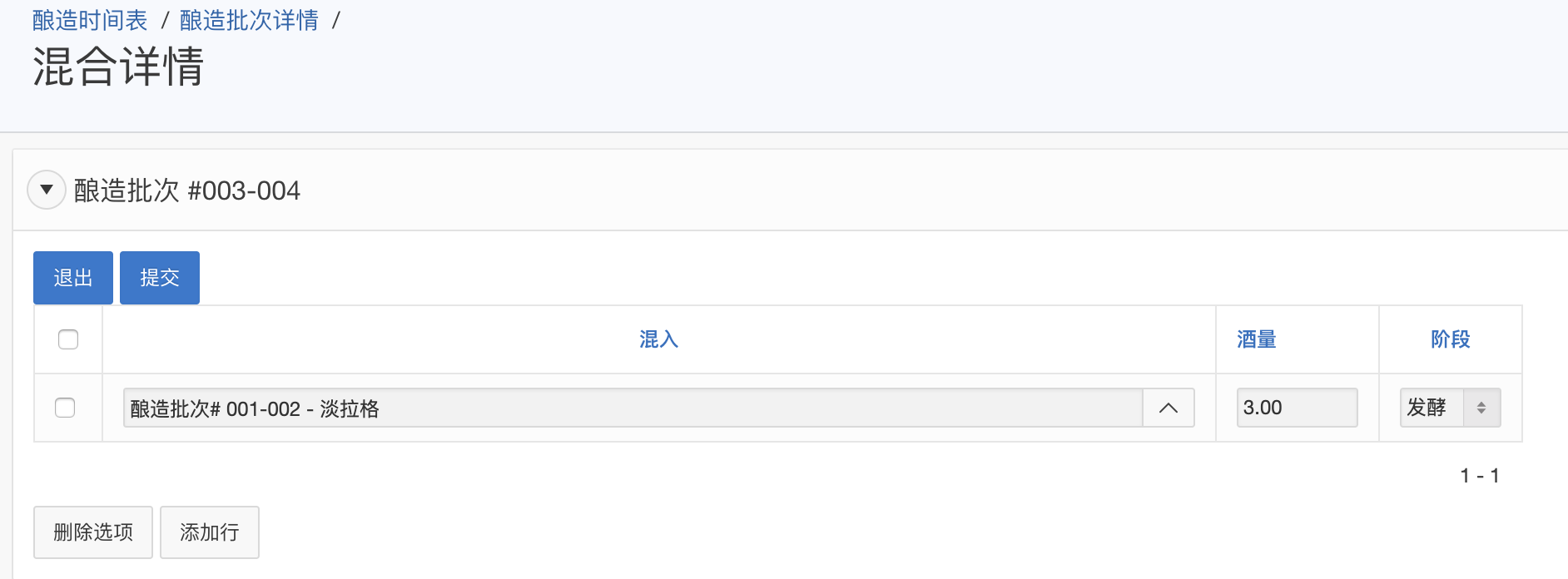Sort by the 酒量 column header

(1256, 339)
